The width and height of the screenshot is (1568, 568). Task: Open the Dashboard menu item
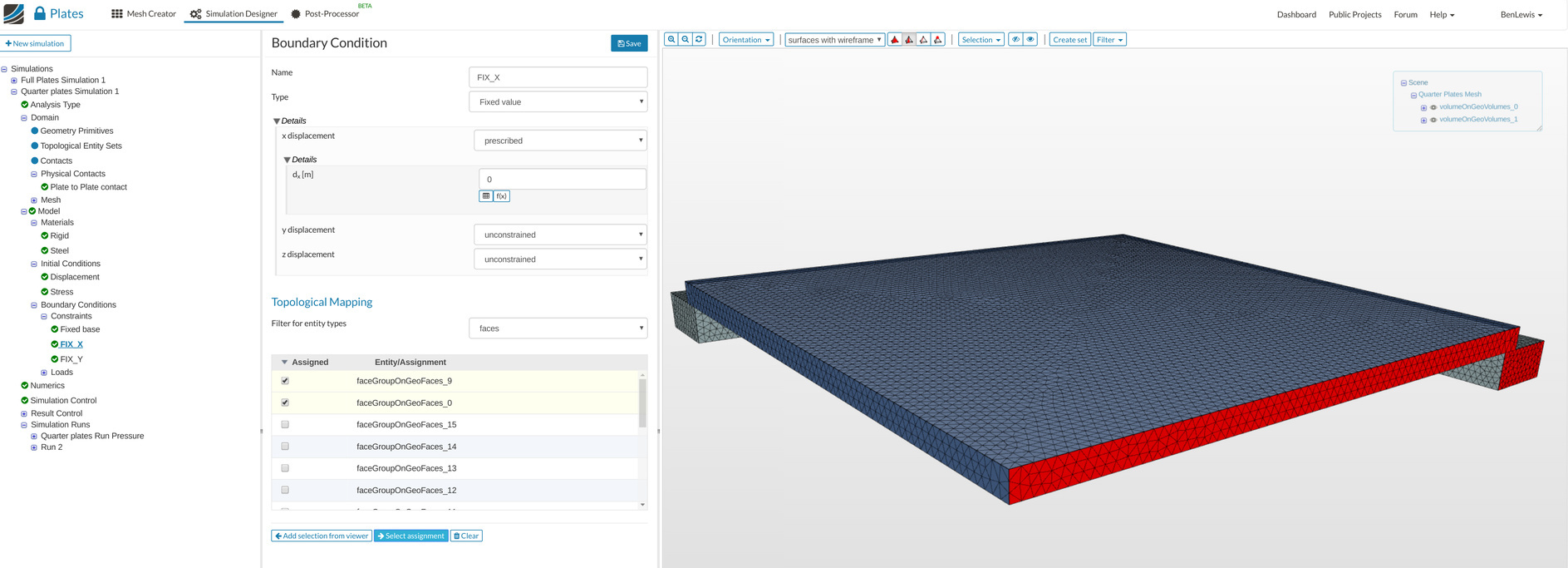pos(1296,14)
